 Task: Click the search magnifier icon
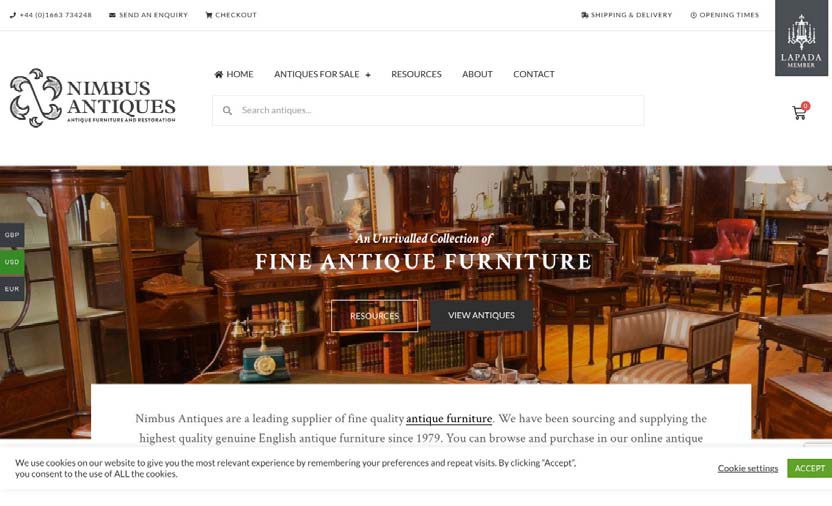[x=227, y=110]
